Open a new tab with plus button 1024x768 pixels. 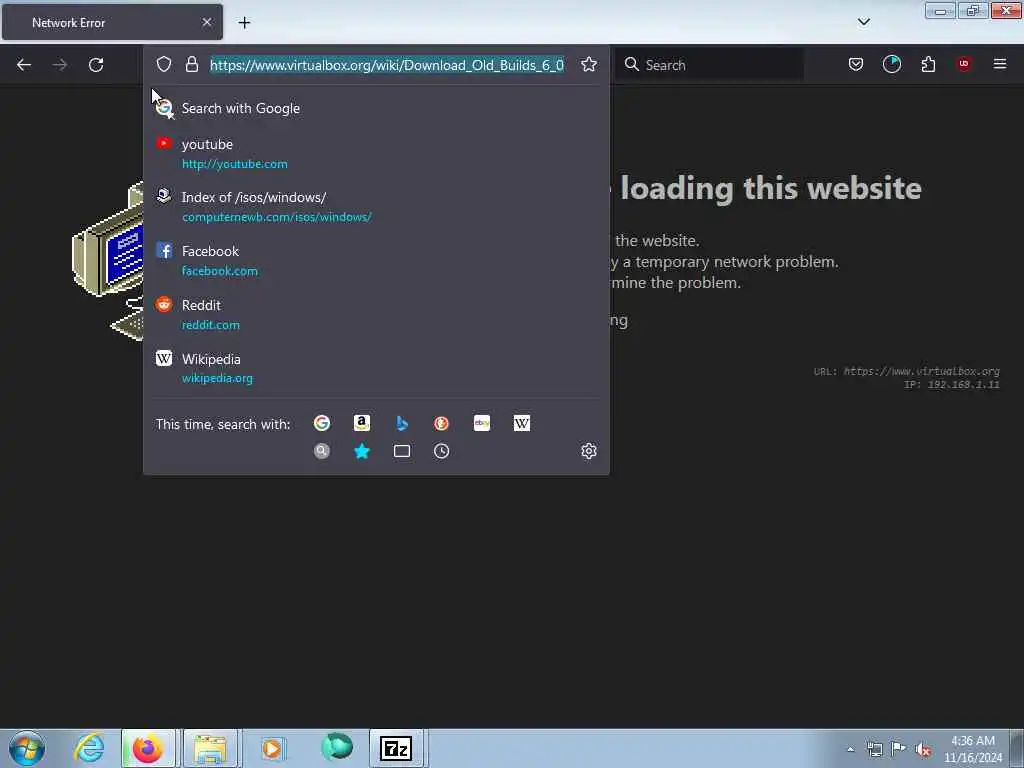pos(244,23)
